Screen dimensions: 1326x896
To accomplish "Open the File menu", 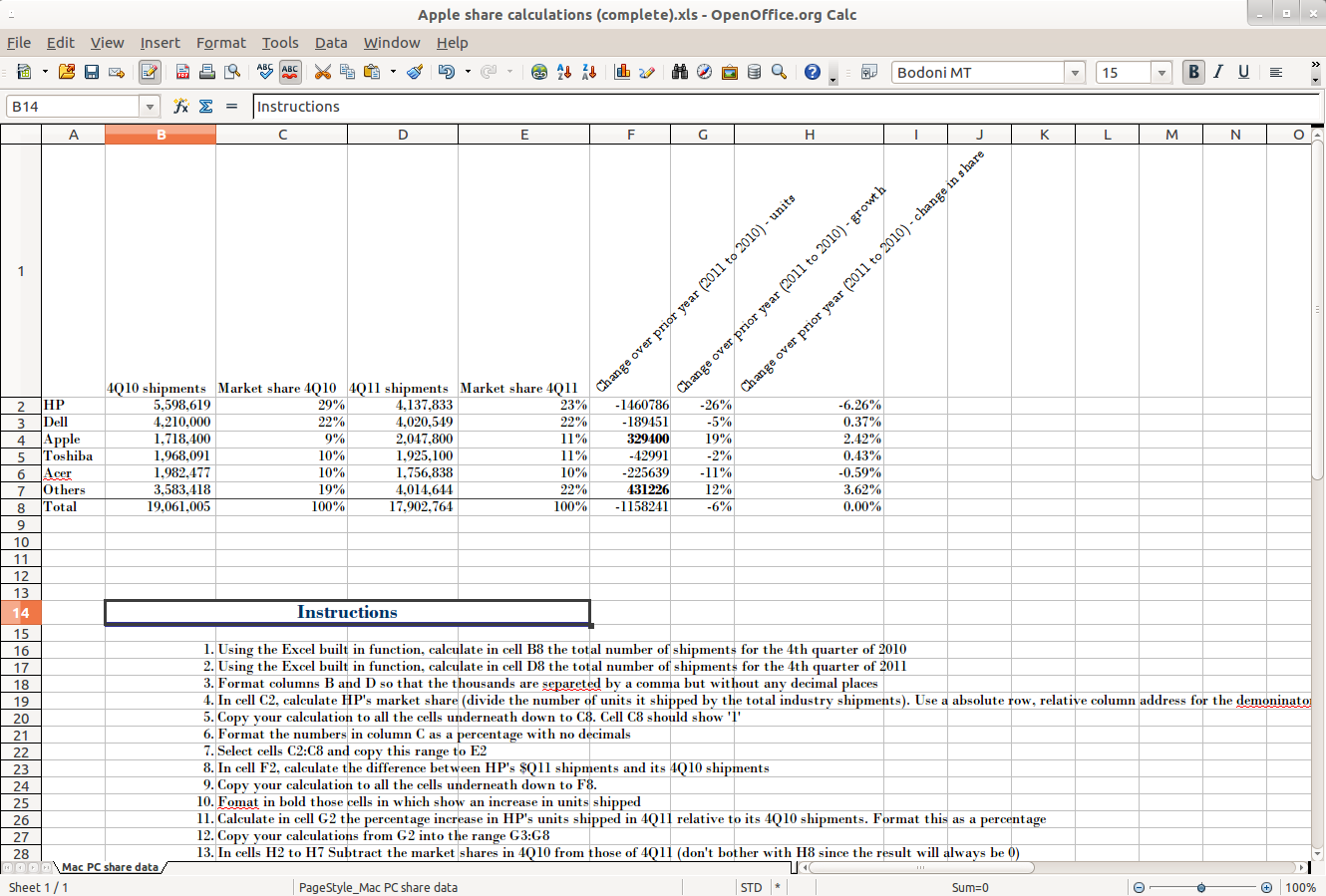I will (19, 43).
